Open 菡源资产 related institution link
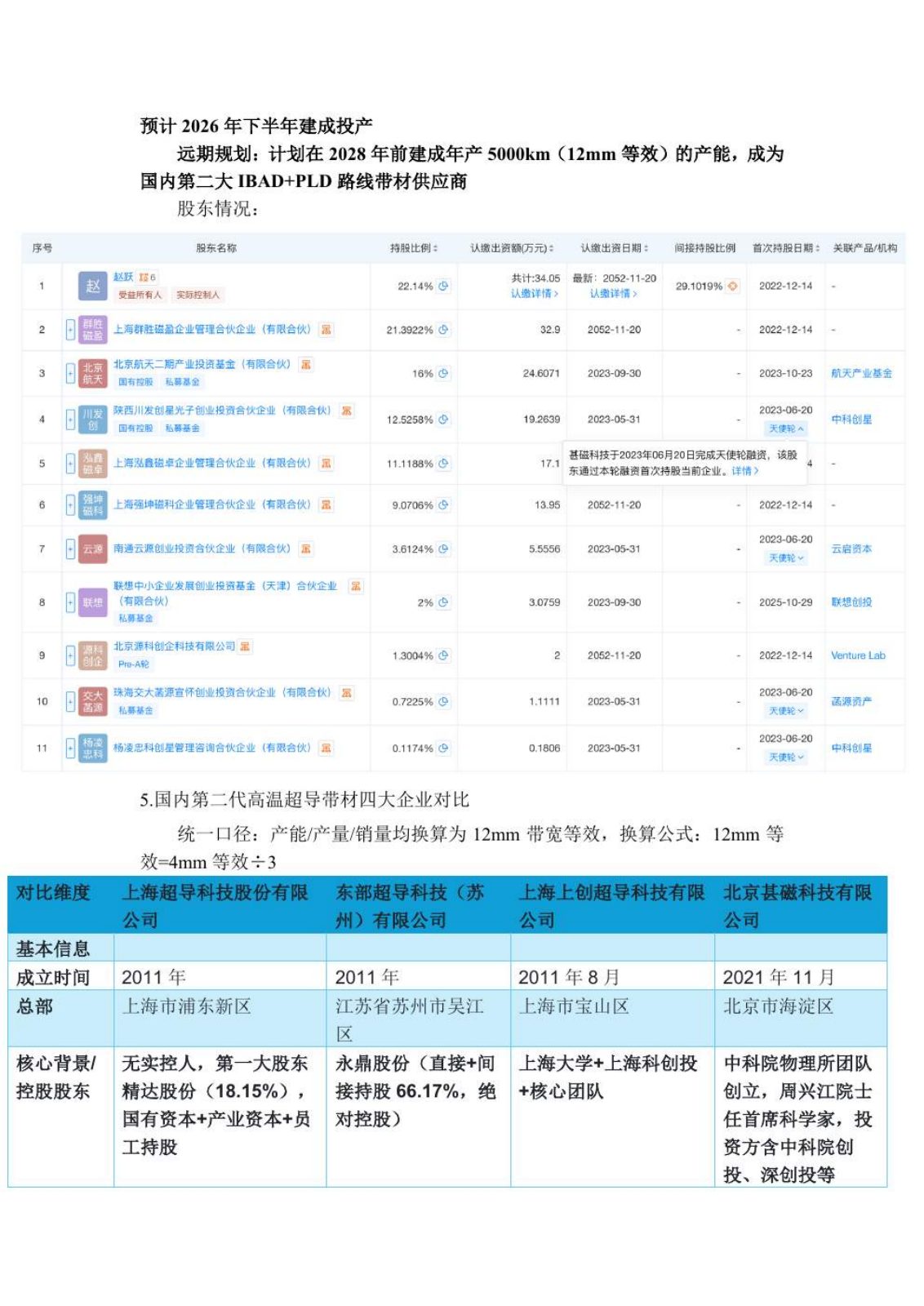The height and width of the screenshot is (1306, 924). tap(851, 702)
